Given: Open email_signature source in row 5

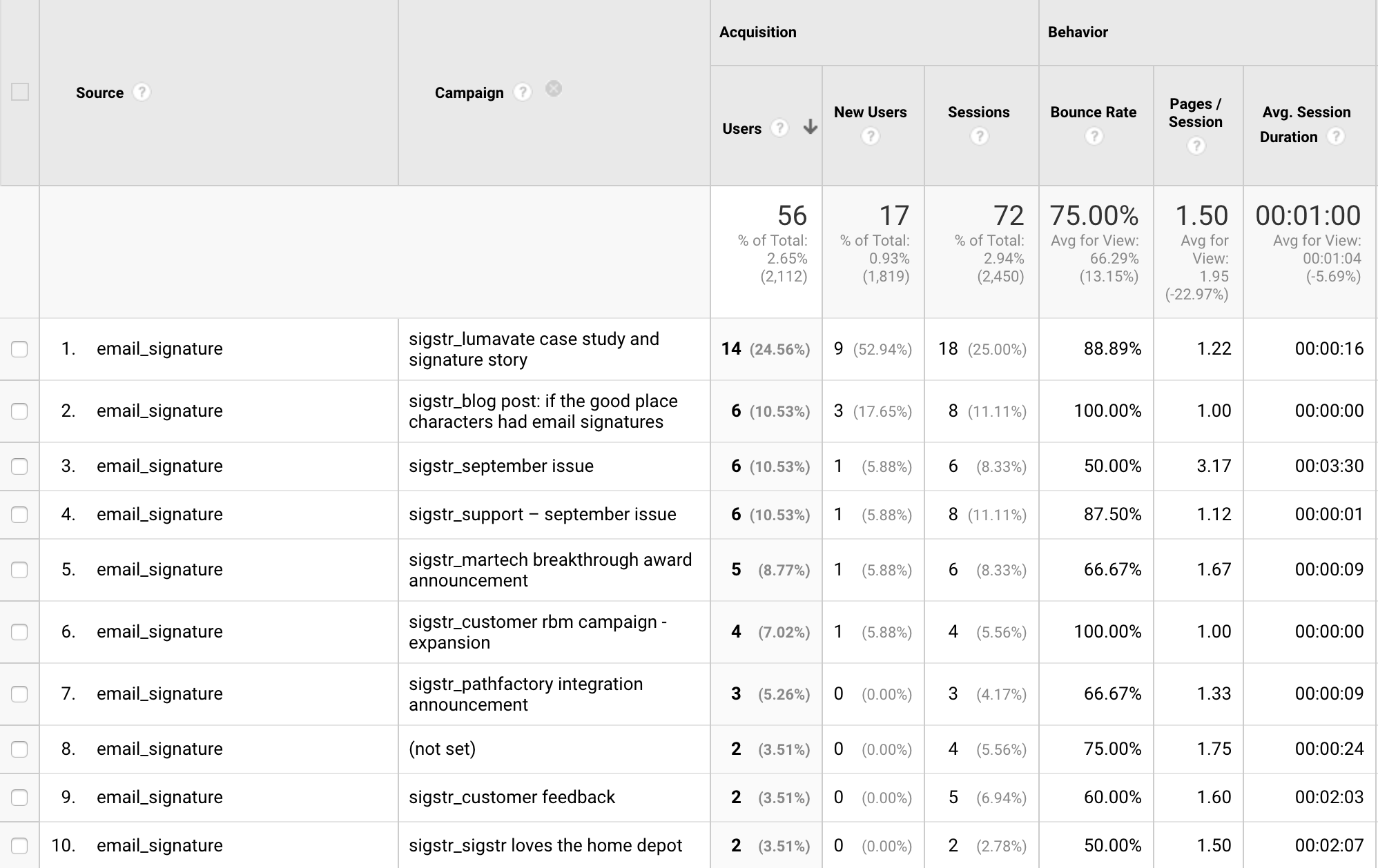Looking at the screenshot, I should tap(159, 569).
